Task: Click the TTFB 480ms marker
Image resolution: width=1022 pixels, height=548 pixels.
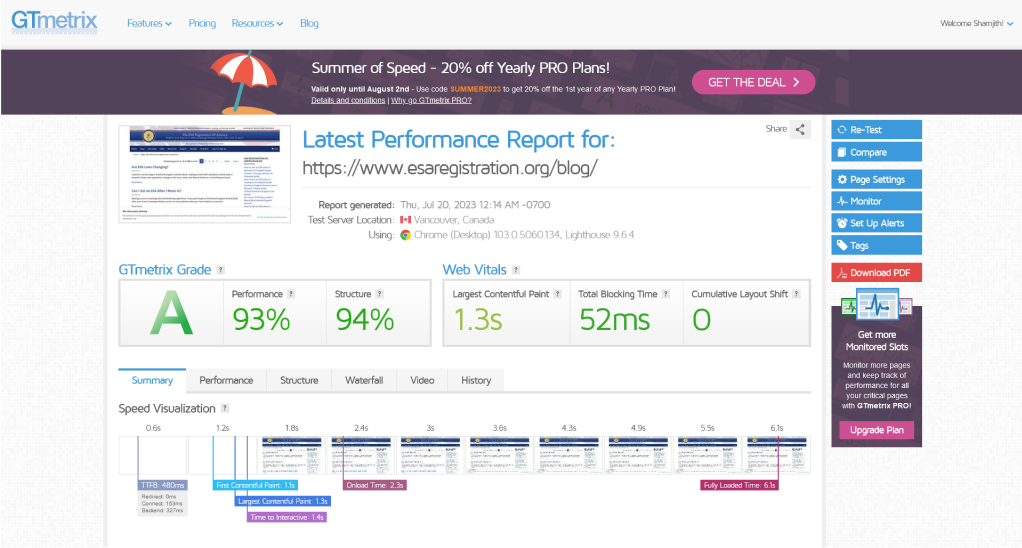Action: tap(163, 485)
